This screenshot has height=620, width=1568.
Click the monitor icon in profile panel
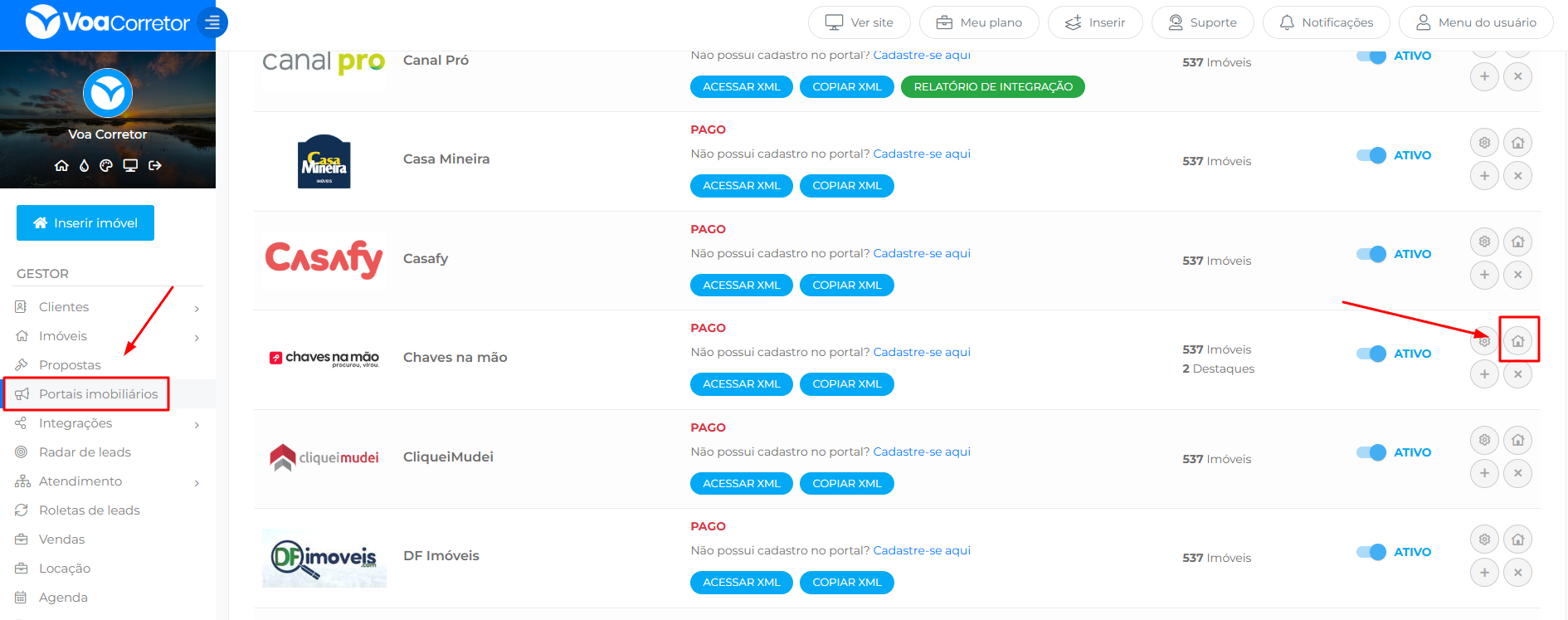point(130,165)
